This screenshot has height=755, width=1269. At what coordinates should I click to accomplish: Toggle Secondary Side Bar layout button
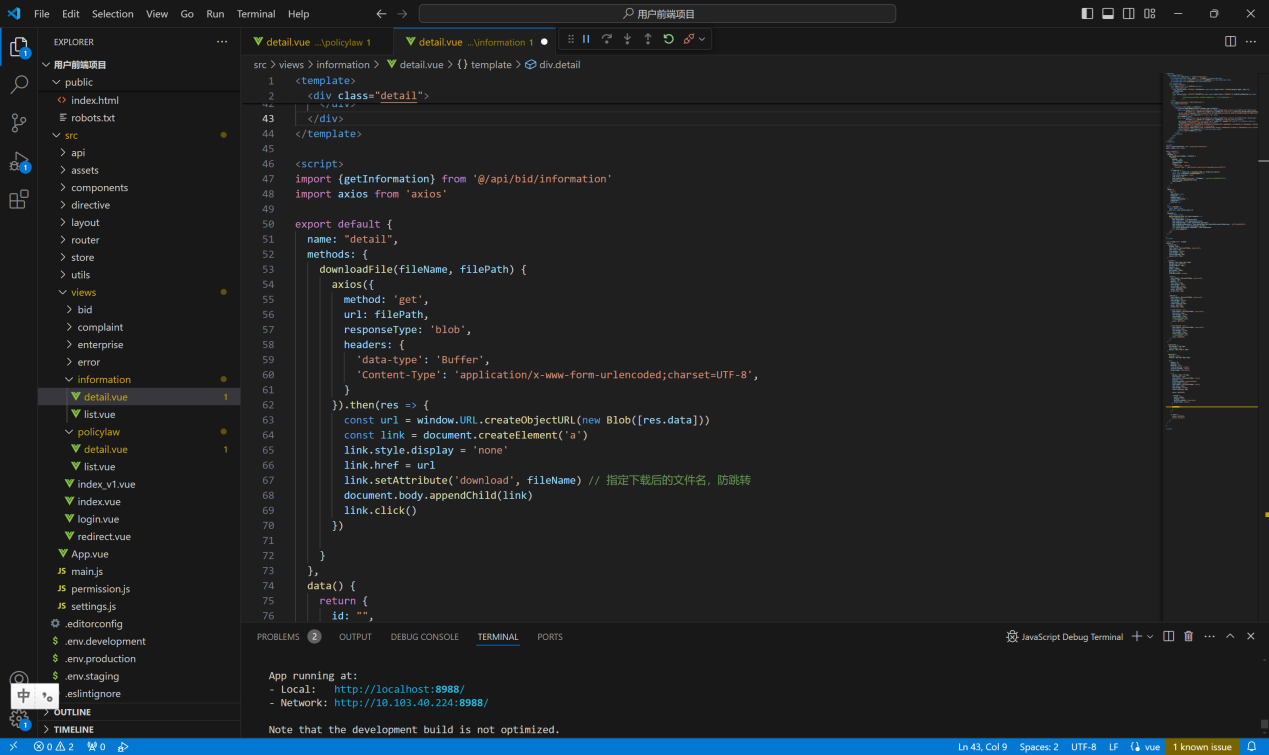coord(1129,14)
